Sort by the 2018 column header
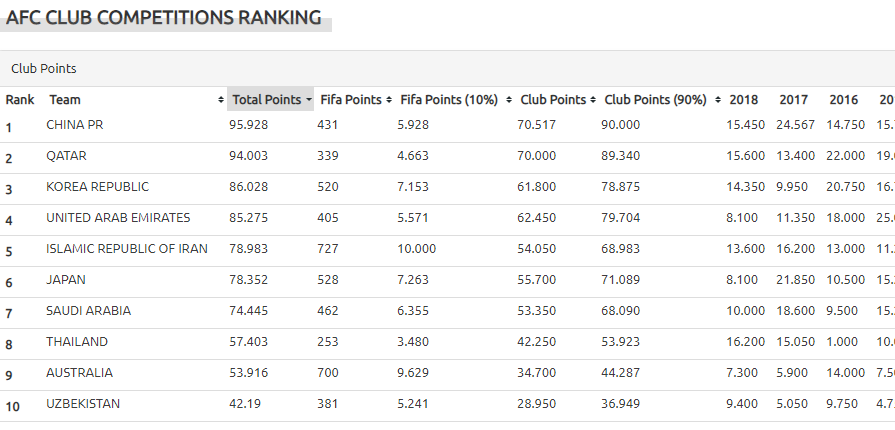The image size is (895, 430). (743, 100)
